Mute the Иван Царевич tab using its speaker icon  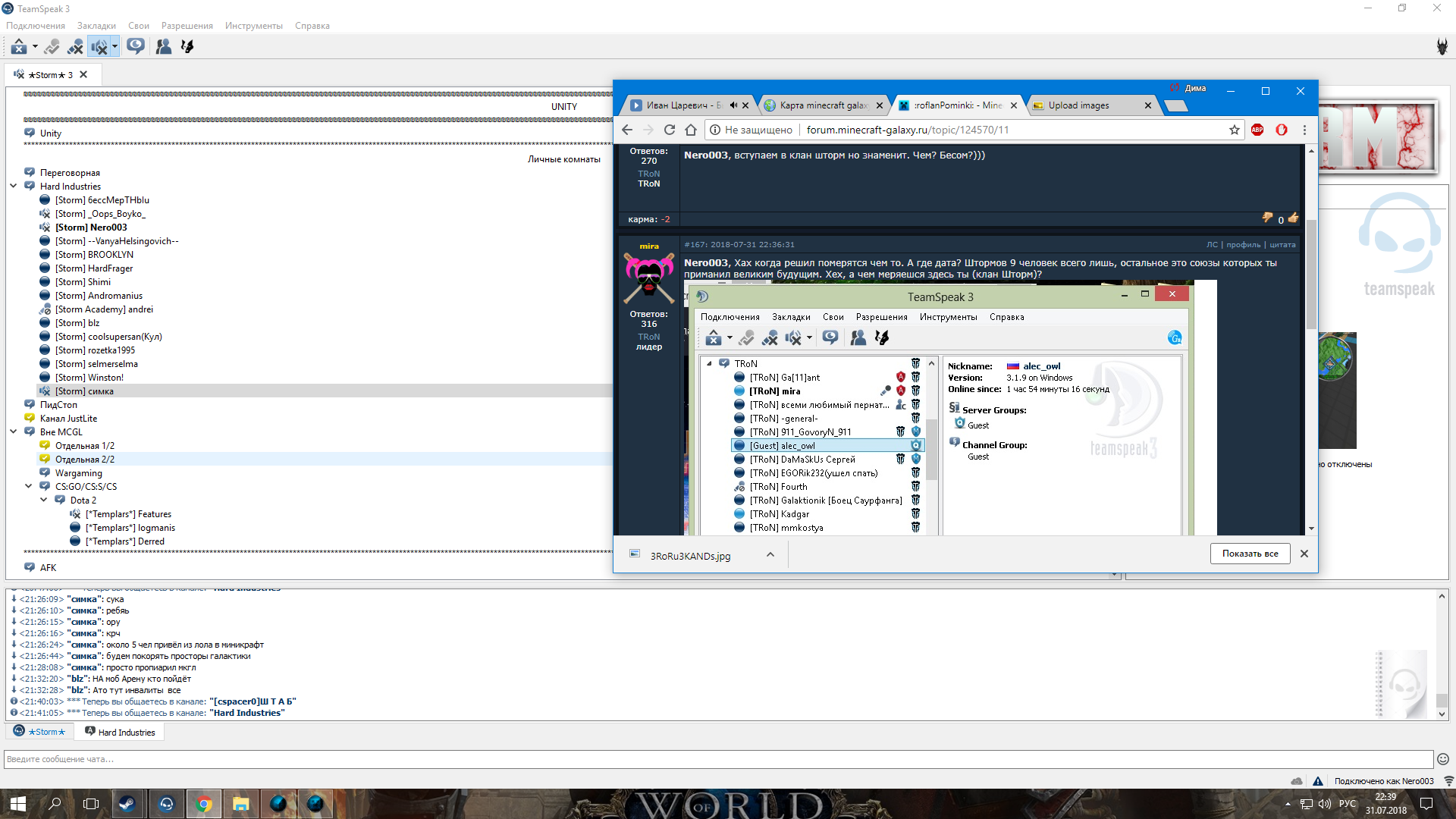coord(733,105)
